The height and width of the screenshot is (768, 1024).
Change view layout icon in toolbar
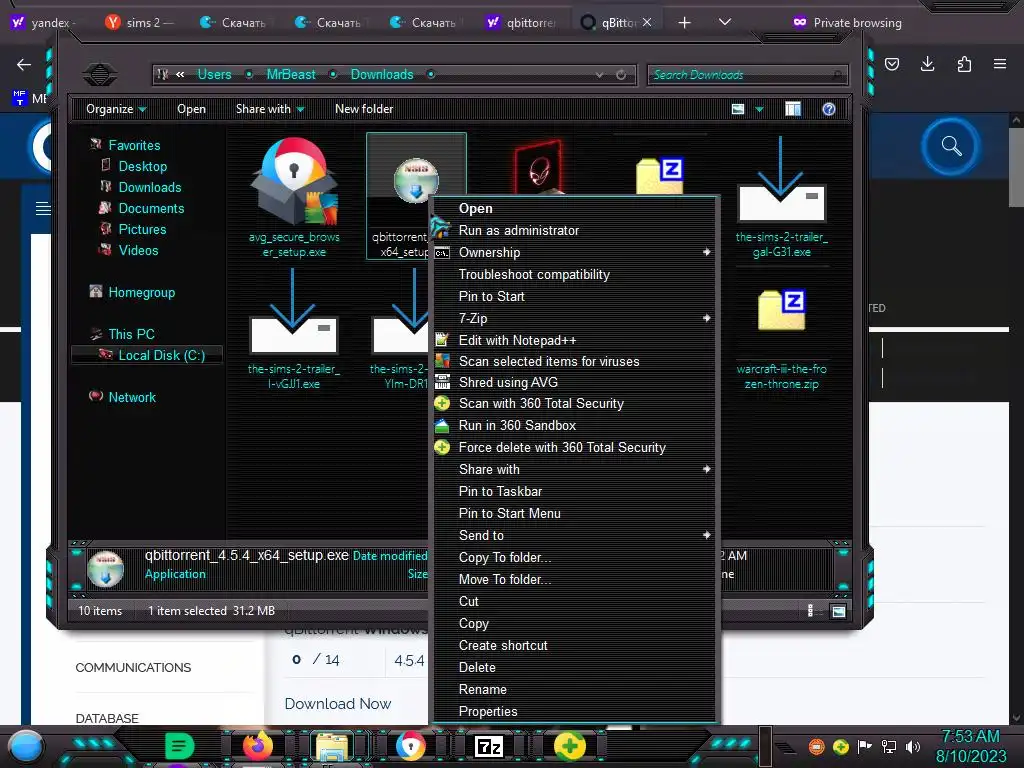click(738, 109)
